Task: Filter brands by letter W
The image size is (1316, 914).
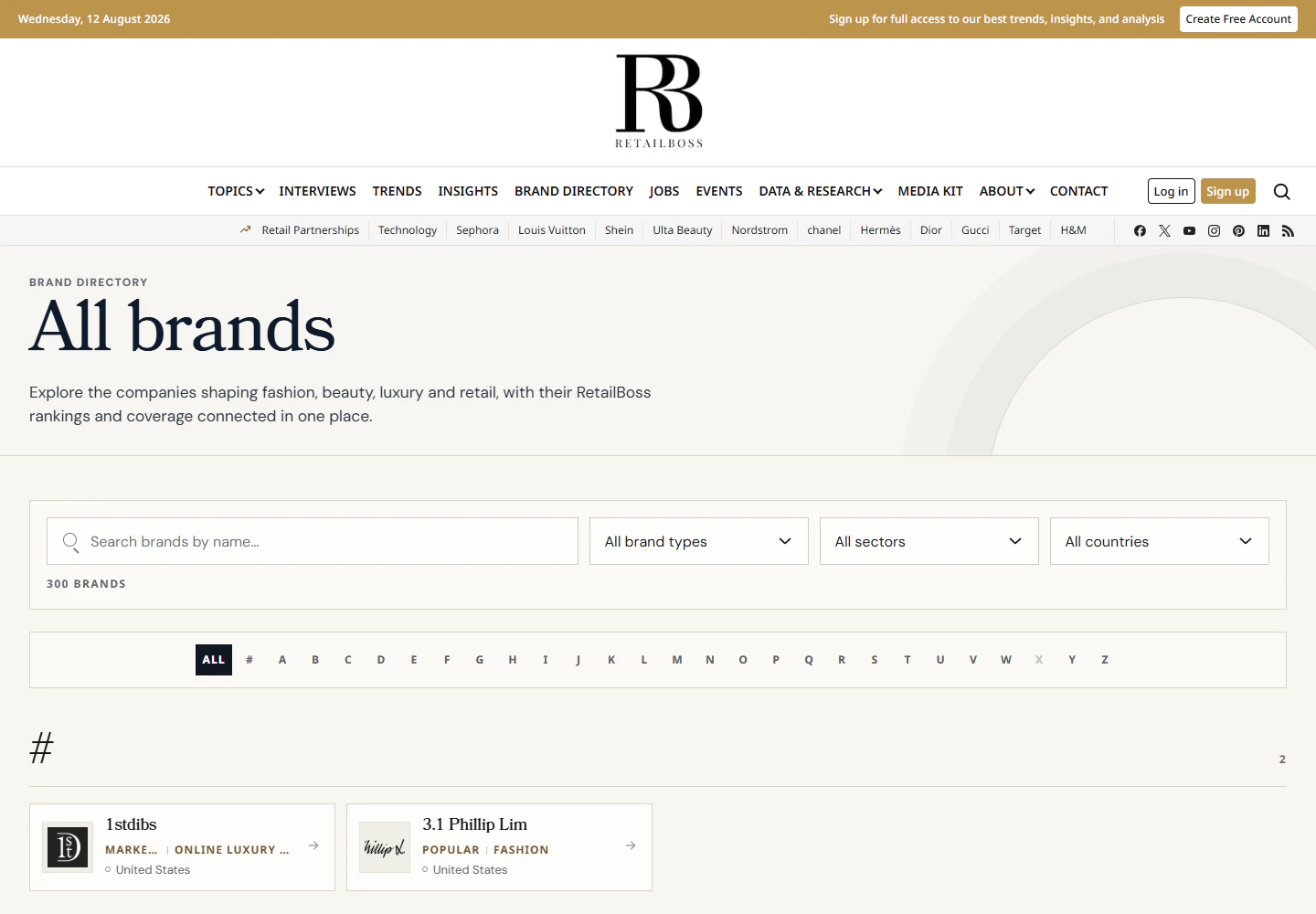Action: pos(1006,660)
